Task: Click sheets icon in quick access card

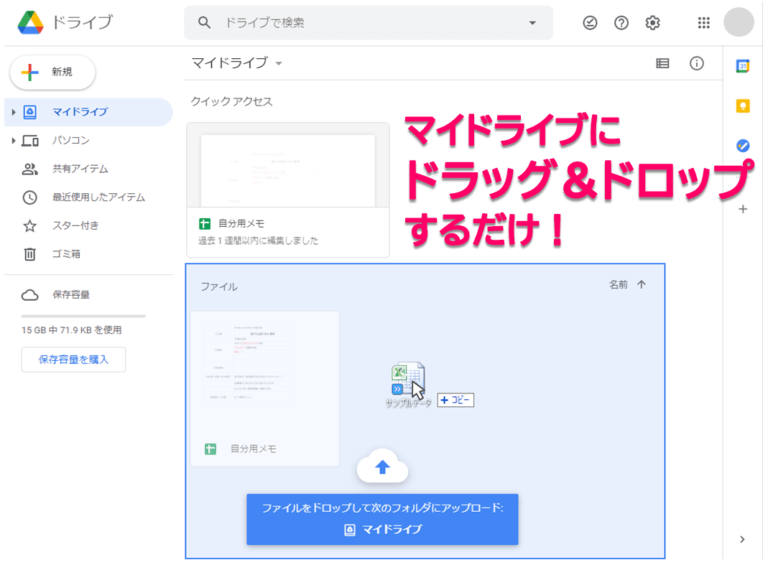Action: (x=205, y=224)
